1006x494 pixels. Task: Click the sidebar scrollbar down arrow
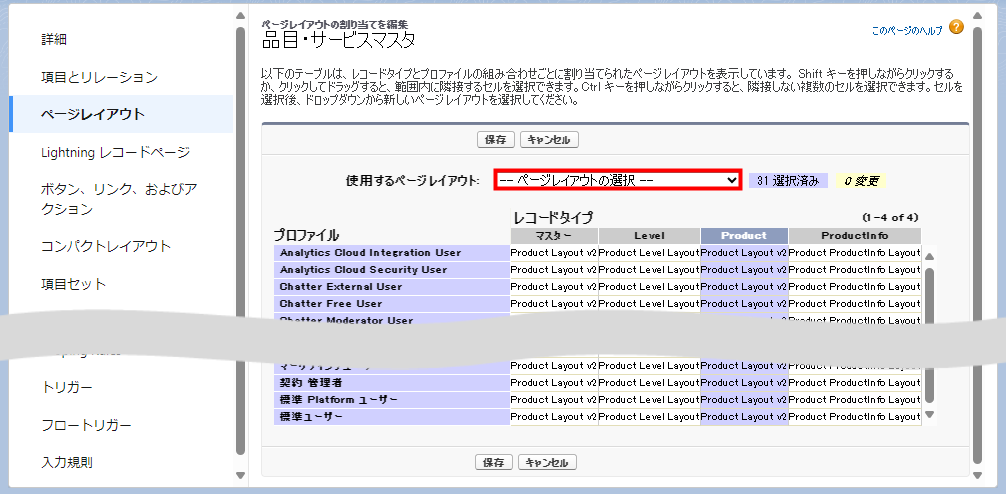click(x=240, y=475)
